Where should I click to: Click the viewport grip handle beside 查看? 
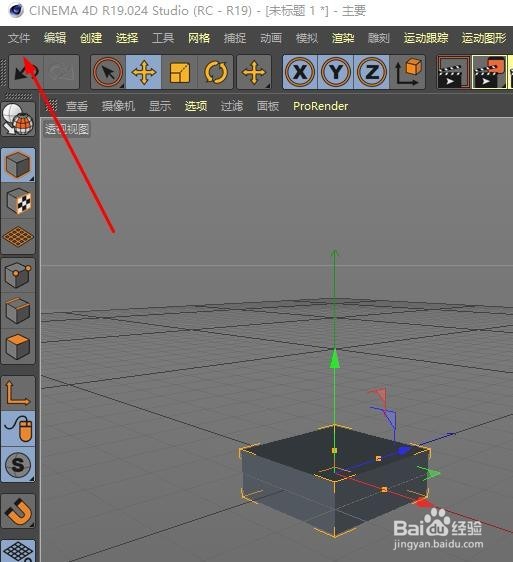point(52,106)
